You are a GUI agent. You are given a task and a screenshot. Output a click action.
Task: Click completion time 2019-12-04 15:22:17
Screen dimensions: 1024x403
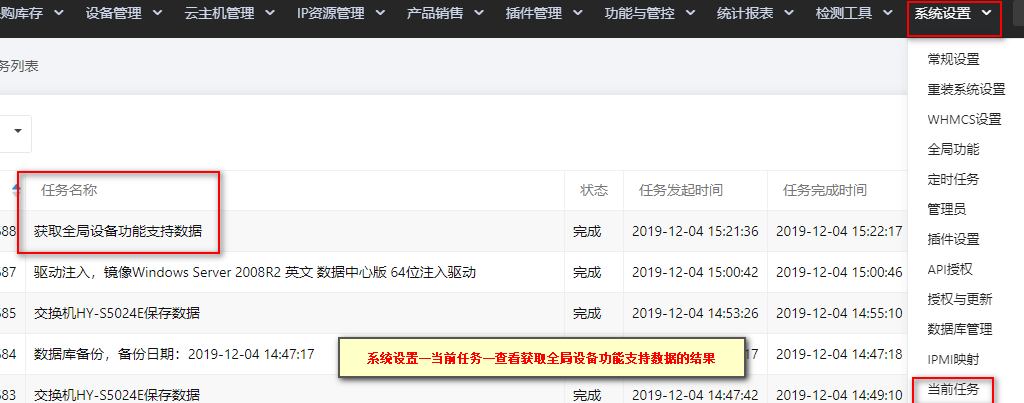(839, 231)
